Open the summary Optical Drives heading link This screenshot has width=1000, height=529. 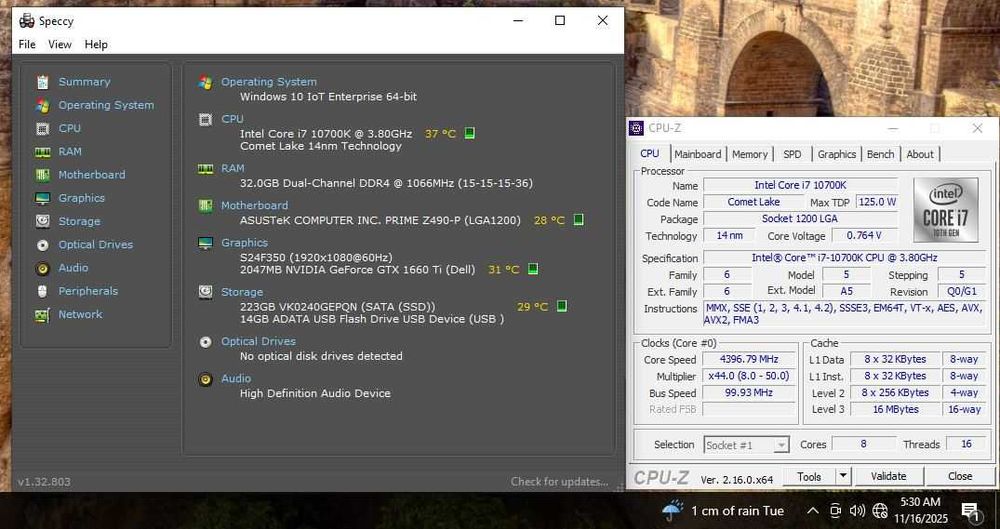point(258,341)
